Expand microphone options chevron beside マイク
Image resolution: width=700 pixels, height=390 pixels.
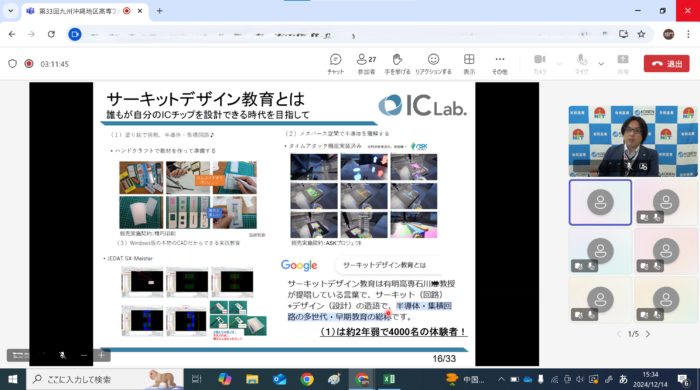(x=601, y=64)
